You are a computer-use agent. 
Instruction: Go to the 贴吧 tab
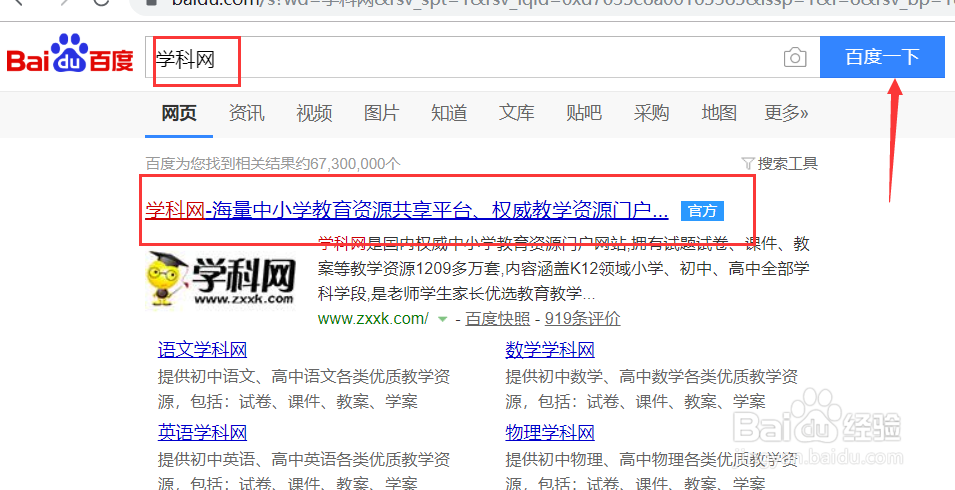[583, 113]
